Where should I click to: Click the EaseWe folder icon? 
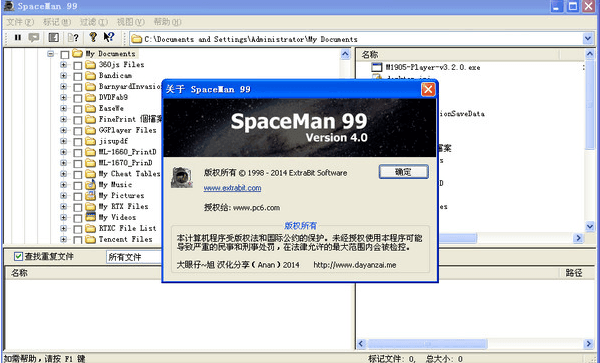click(x=91, y=108)
